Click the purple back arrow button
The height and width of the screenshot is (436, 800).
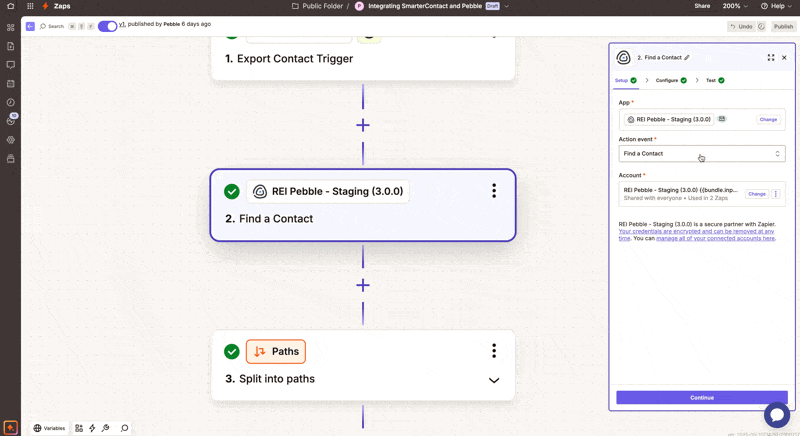(30, 26)
